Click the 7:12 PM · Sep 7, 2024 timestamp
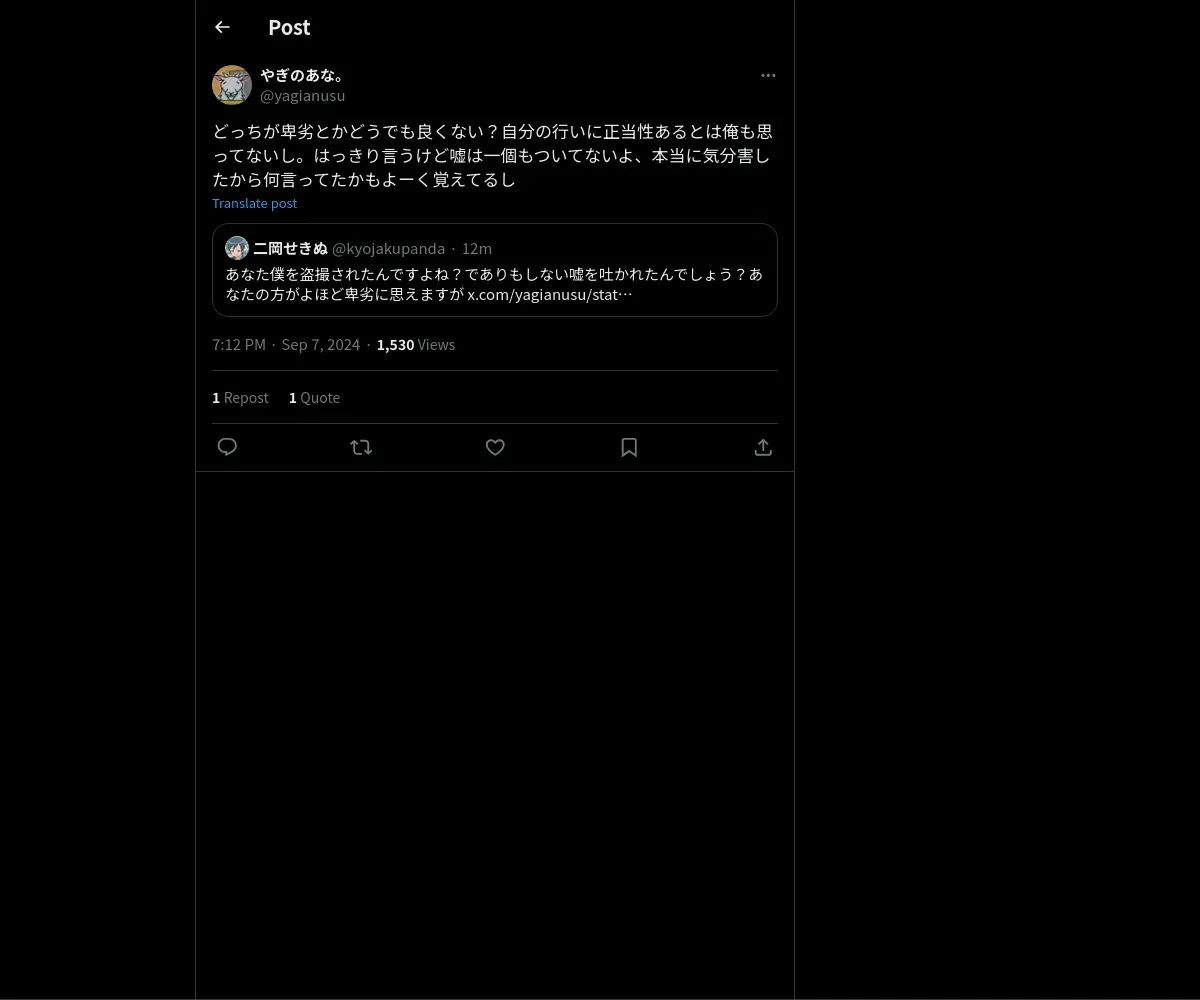The width and height of the screenshot is (1200, 1000). 286,344
